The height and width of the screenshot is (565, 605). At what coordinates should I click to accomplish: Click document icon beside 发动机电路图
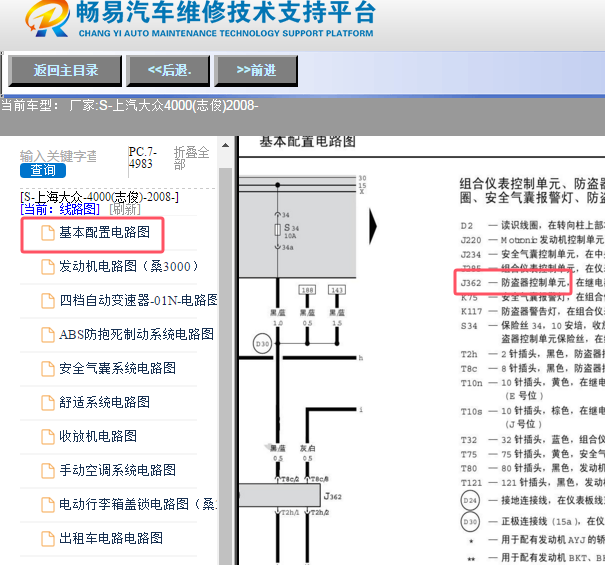click(x=48, y=267)
